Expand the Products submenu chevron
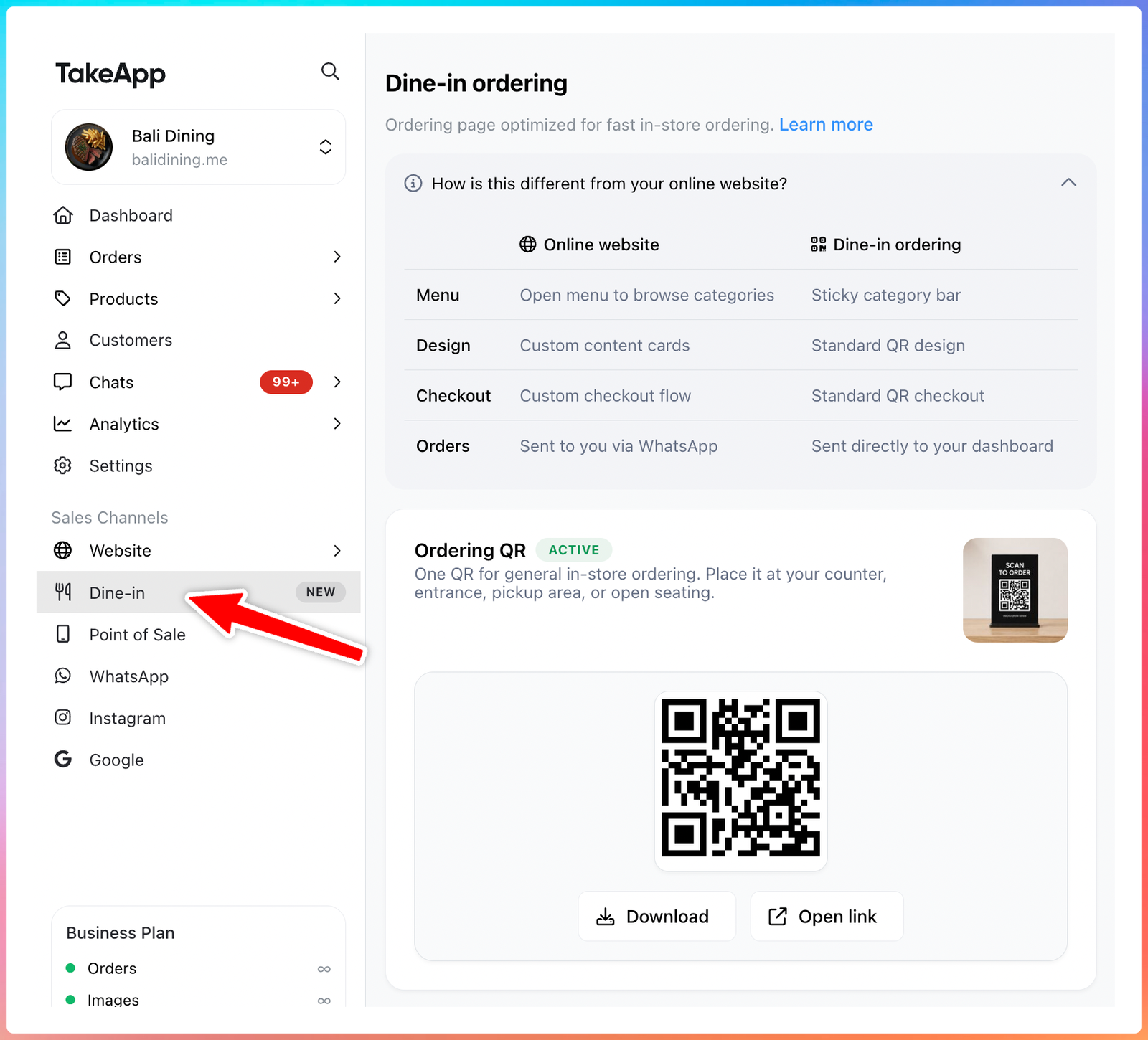 (337, 298)
